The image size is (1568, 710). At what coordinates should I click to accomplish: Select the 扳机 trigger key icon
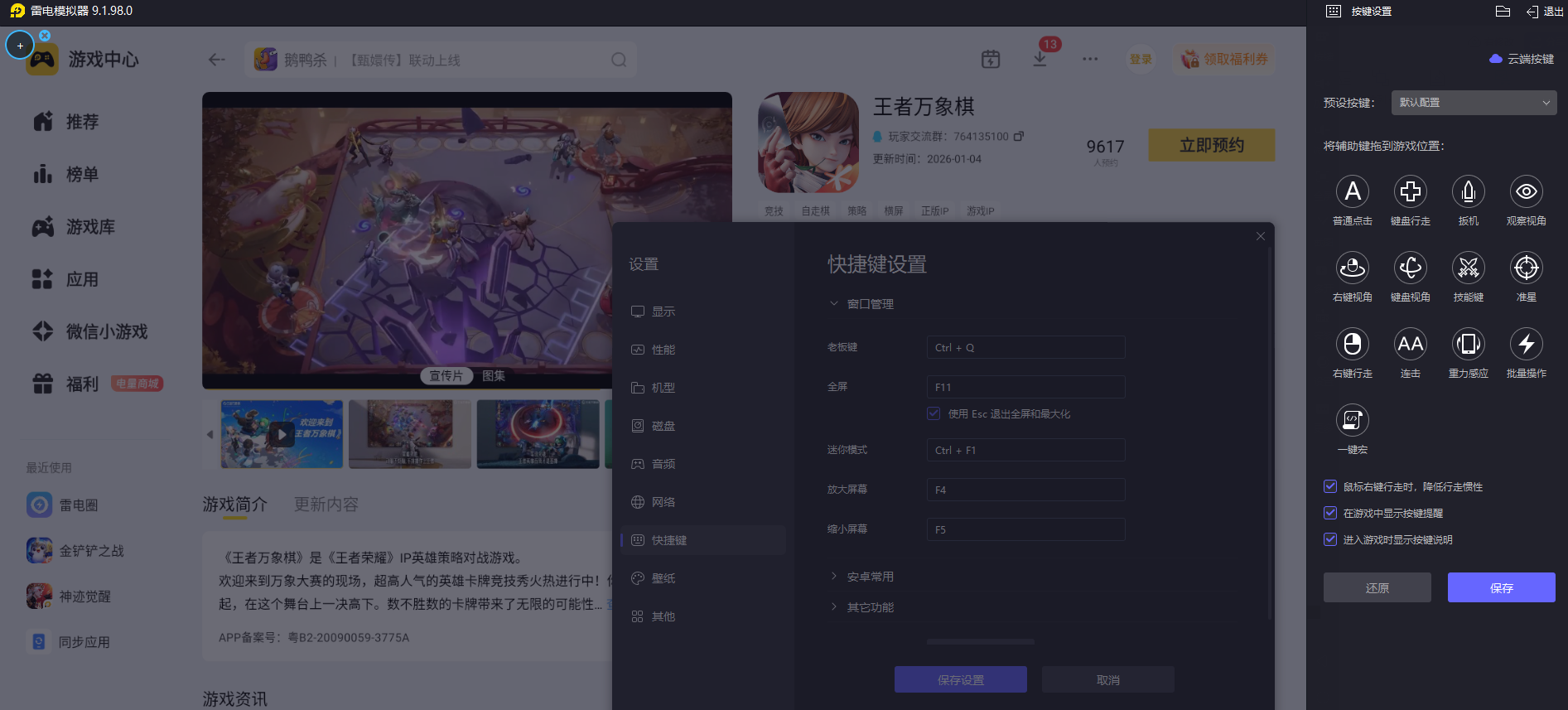[1469, 191]
